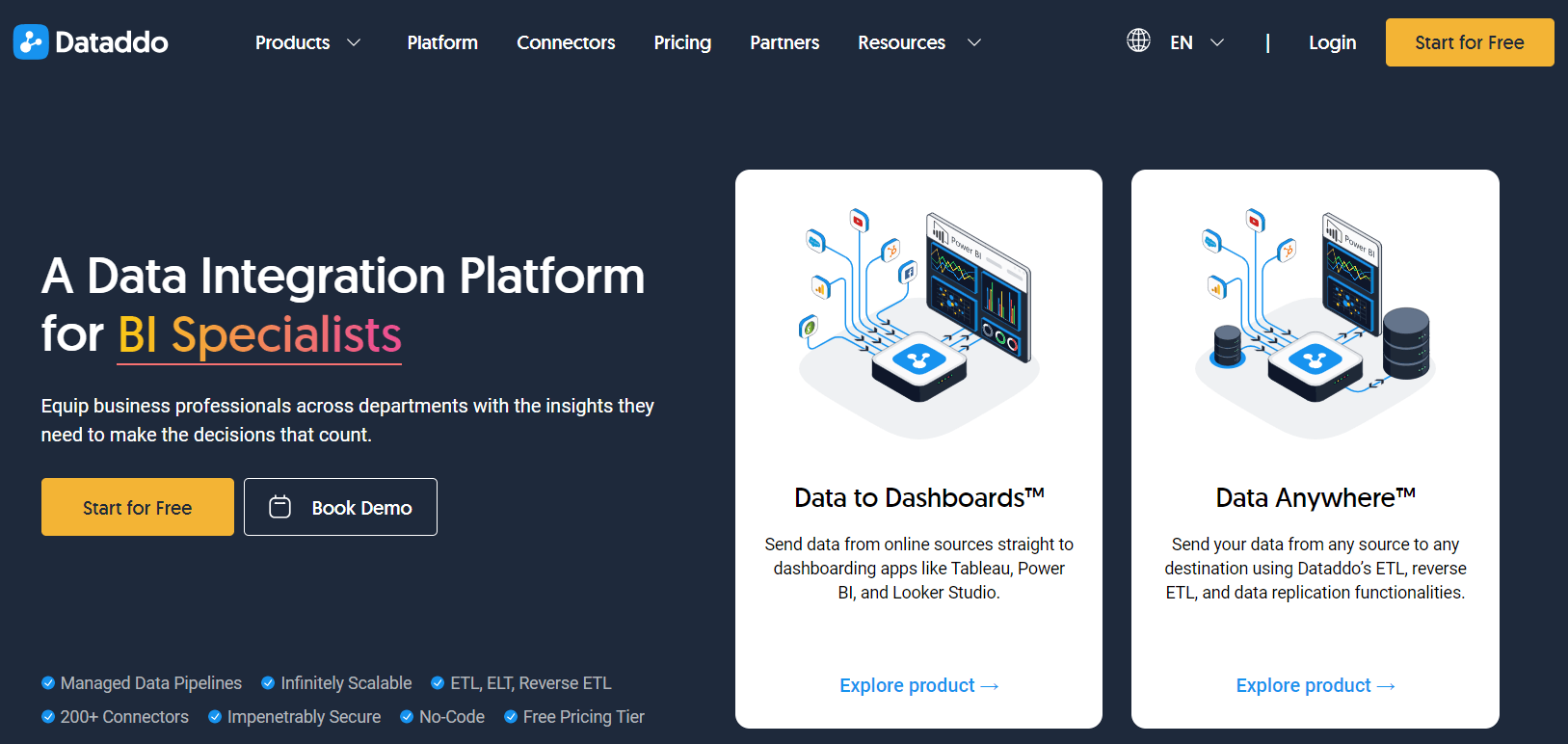Click the checkmark beside Managed Data Pipelines

tap(48, 683)
